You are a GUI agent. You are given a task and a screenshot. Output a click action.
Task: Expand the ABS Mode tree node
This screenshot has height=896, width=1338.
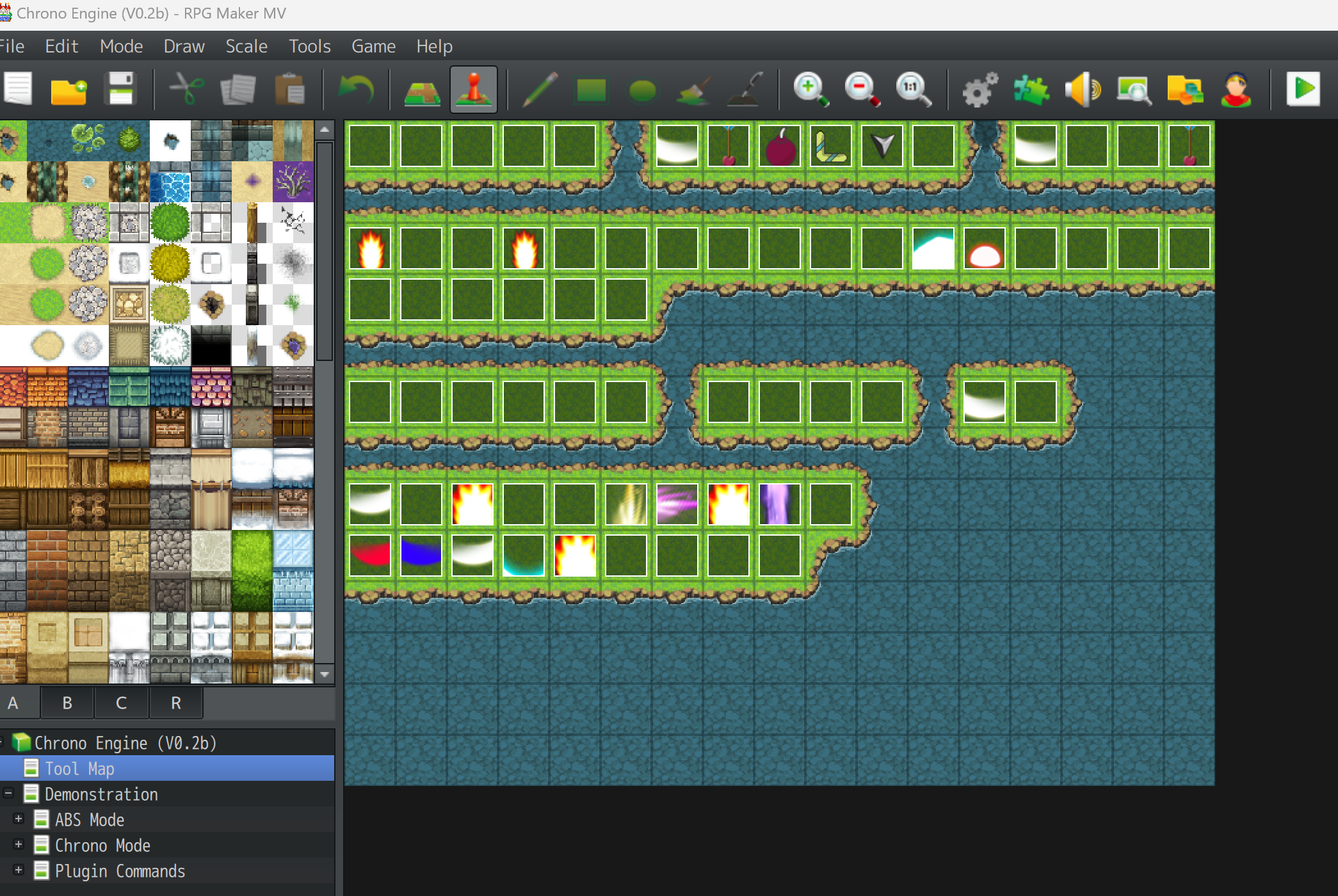click(19, 819)
